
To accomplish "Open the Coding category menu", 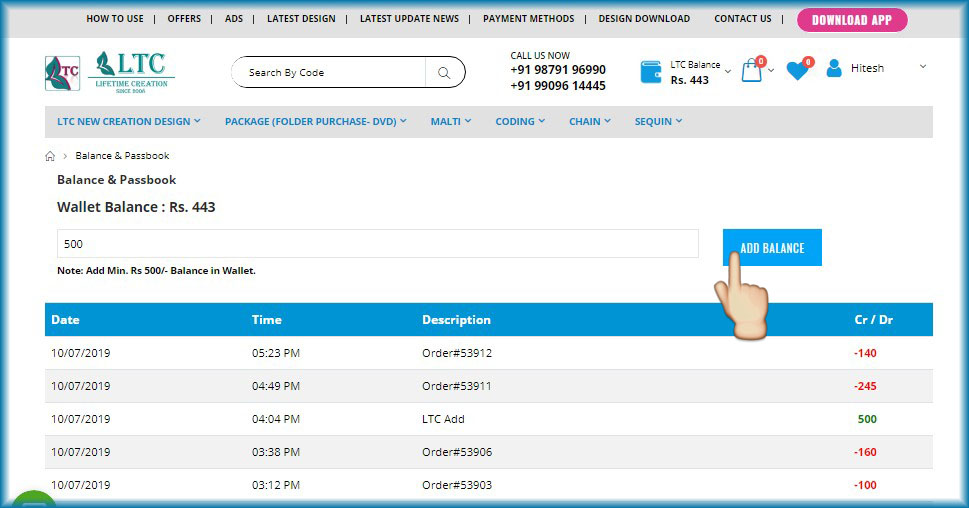I will tap(520, 121).
